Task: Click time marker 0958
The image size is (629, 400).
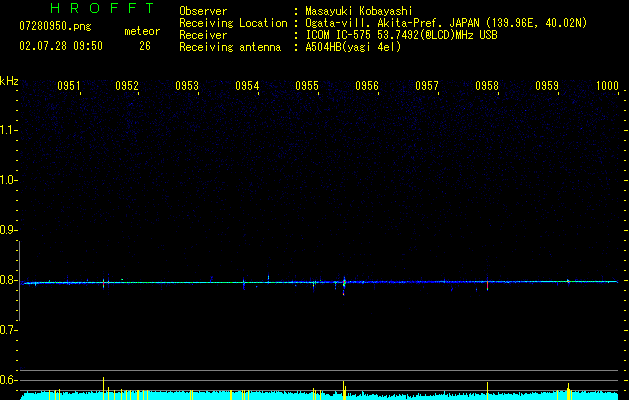Action: coord(487,86)
